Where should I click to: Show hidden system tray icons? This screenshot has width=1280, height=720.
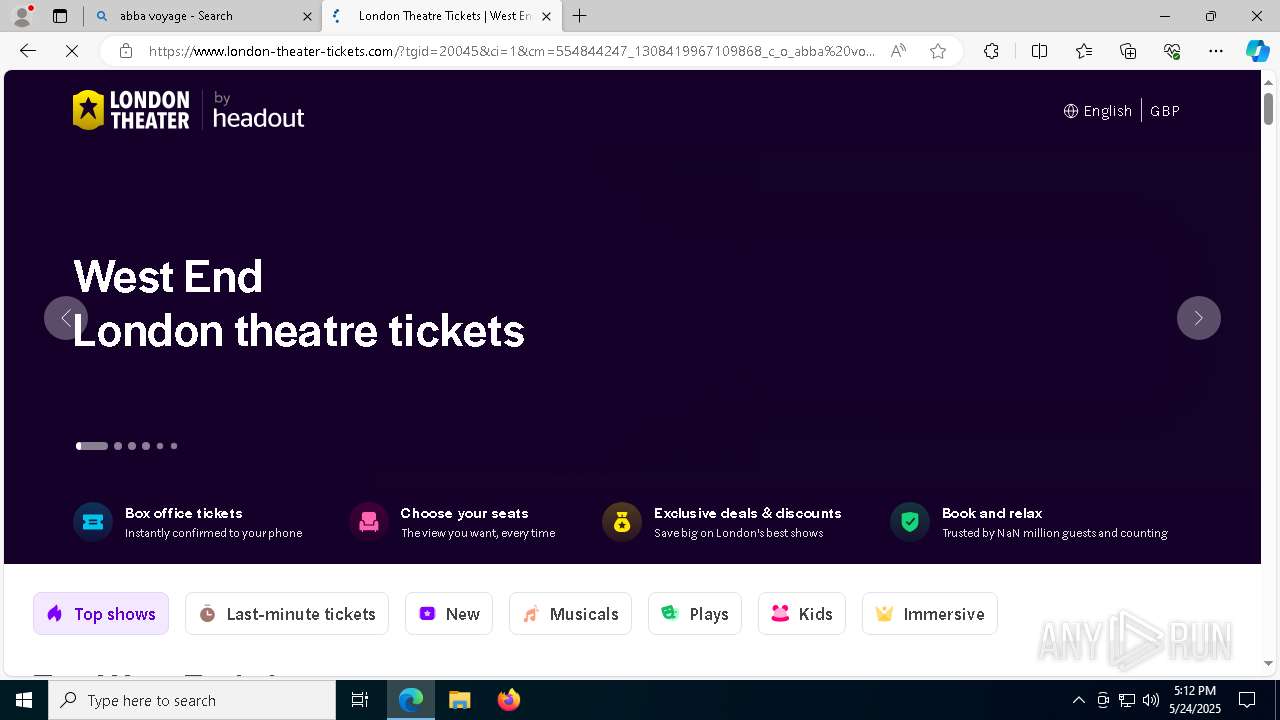point(1078,700)
